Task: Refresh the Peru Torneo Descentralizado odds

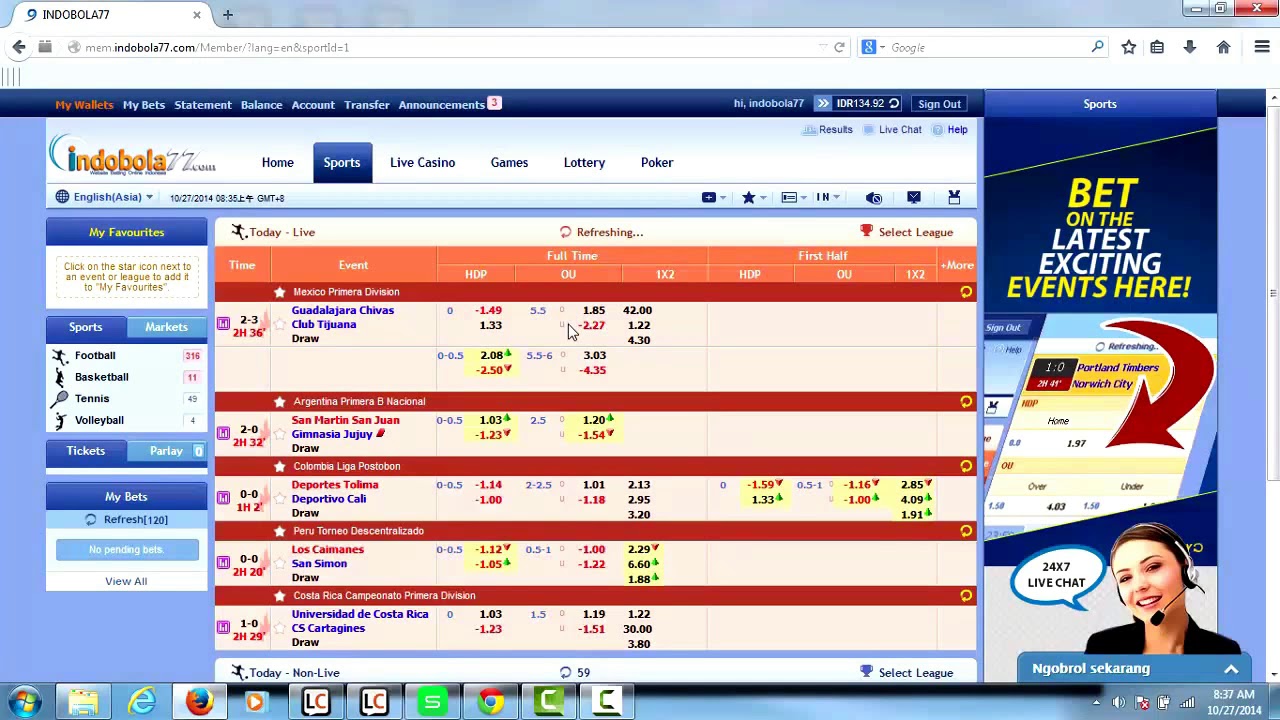Action: [966, 531]
